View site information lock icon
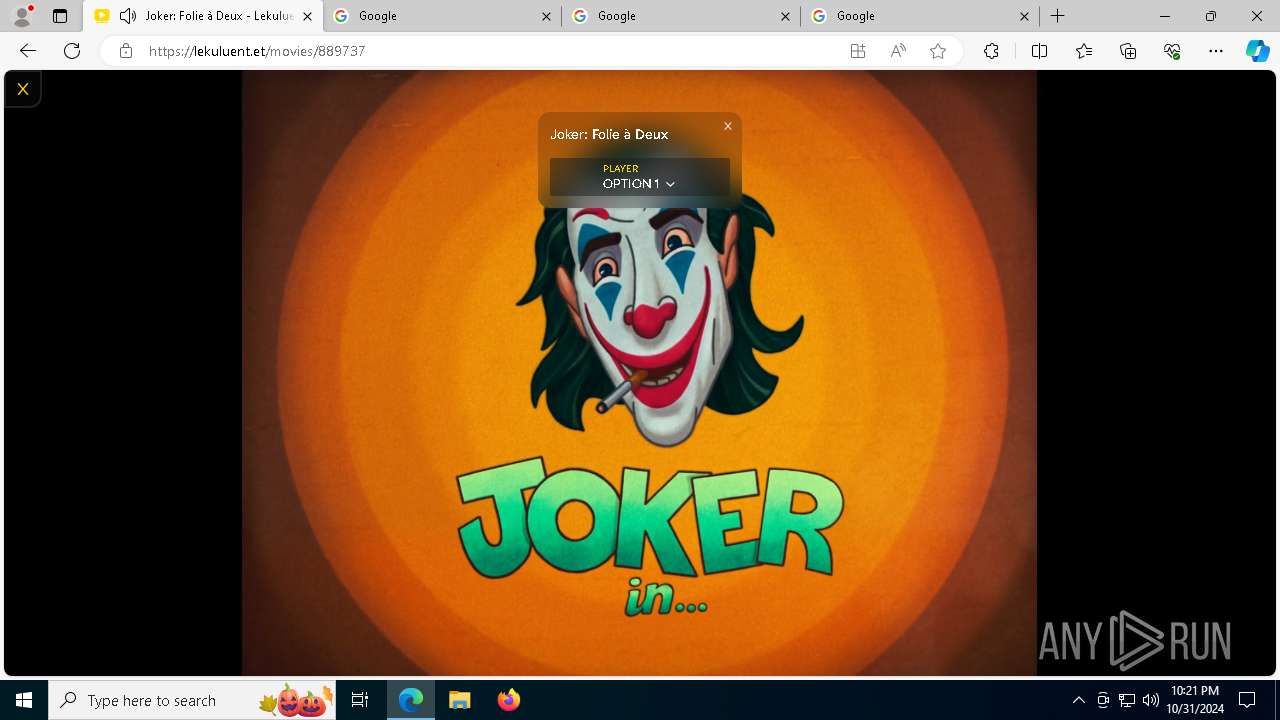 (126, 51)
